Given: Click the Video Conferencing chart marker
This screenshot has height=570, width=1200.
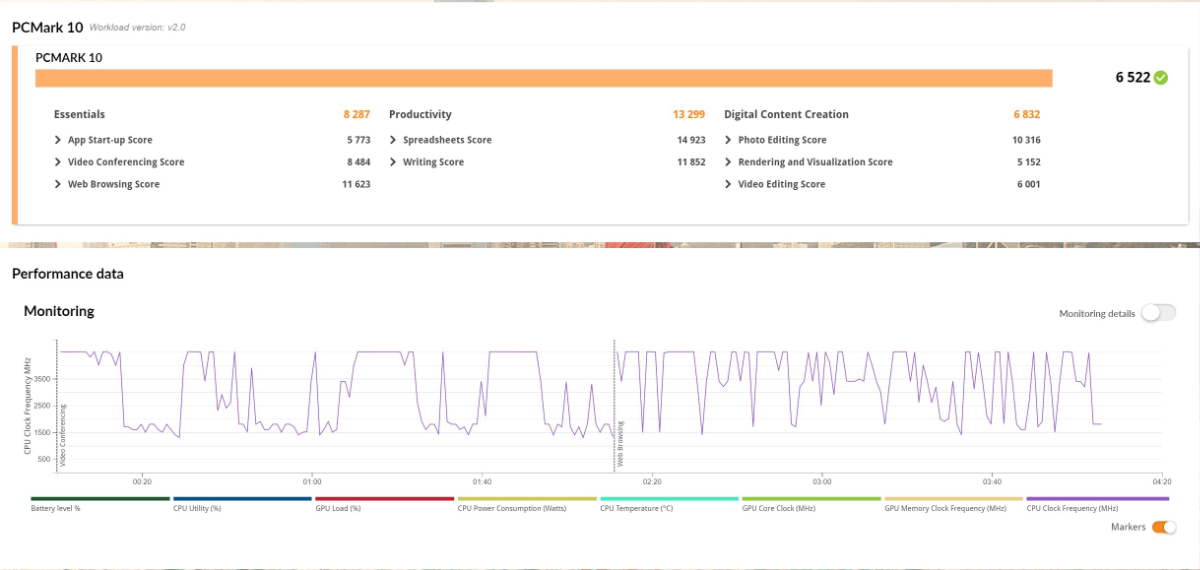Looking at the screenshot, I should (x=62, y=436).
